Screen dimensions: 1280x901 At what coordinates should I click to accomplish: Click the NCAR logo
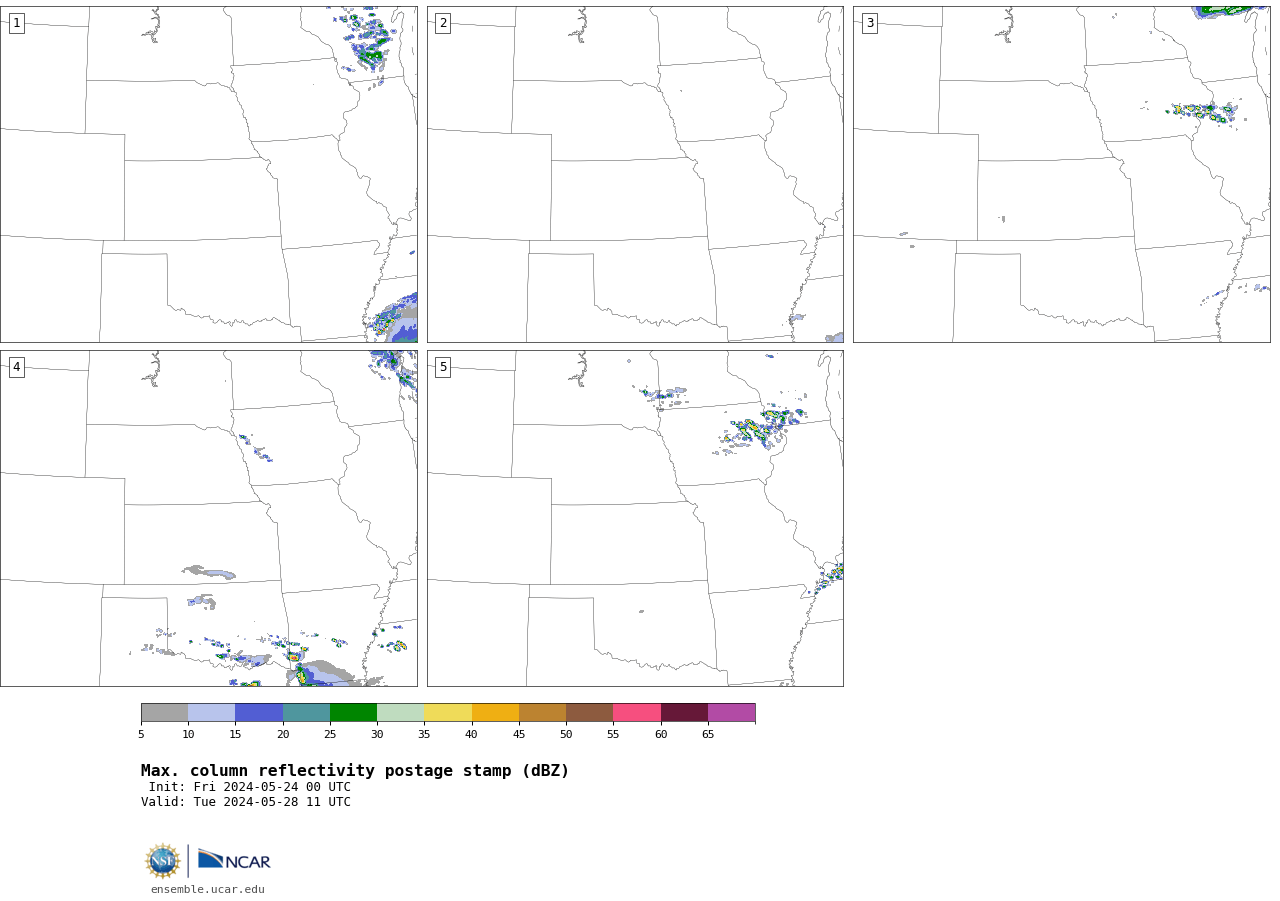234,860
